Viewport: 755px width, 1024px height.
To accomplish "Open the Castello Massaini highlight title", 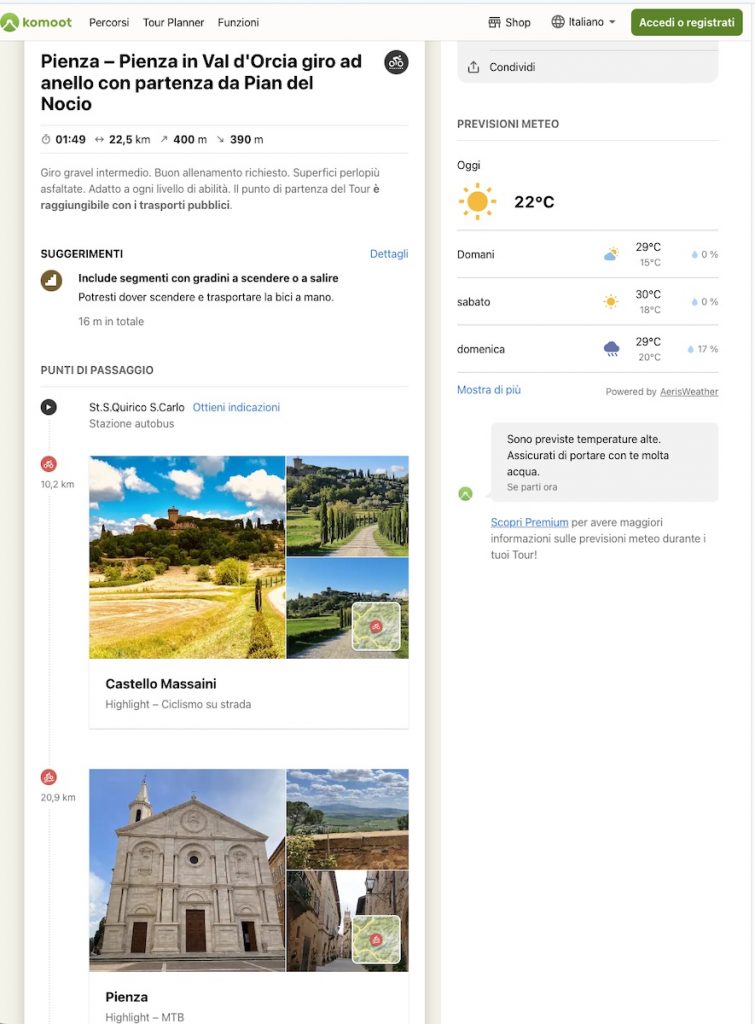I will [x=161, y=684].
